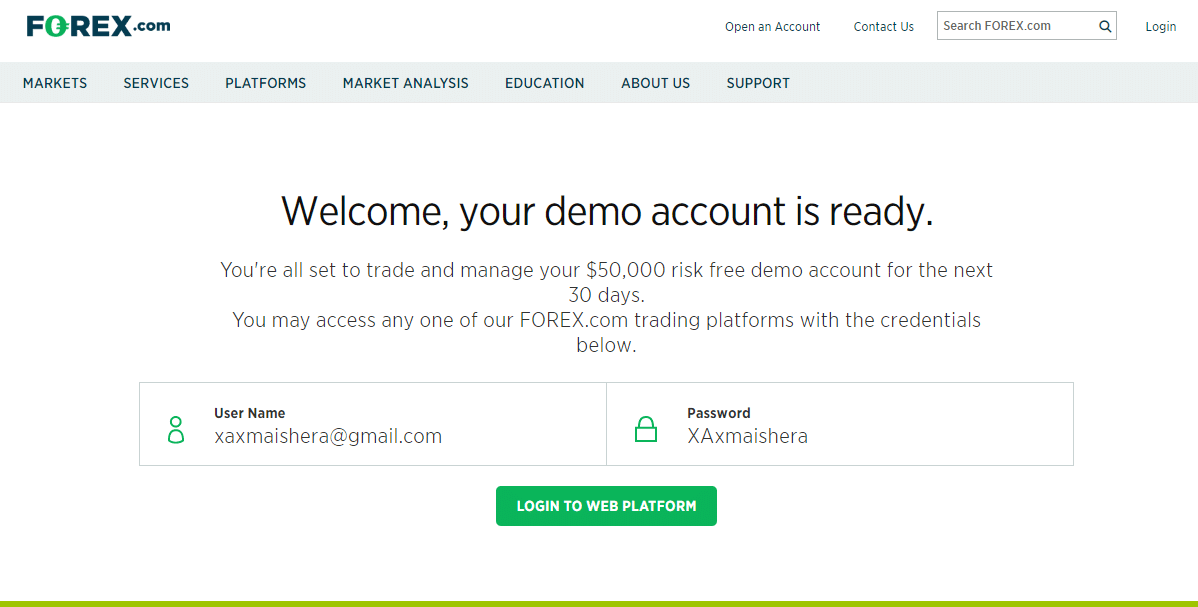Open the SUPPORT menu
1198x607 pixels.
tap(757, 83)
